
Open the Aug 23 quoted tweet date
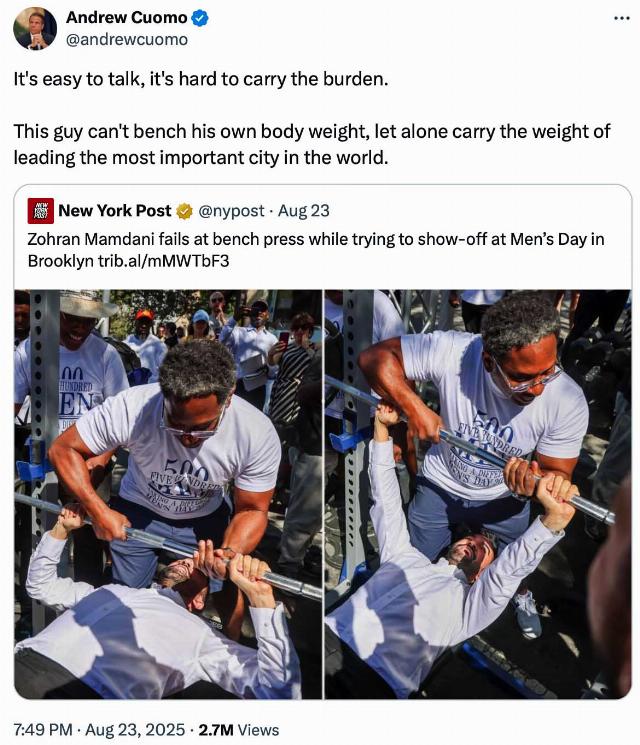coord(304,210)
